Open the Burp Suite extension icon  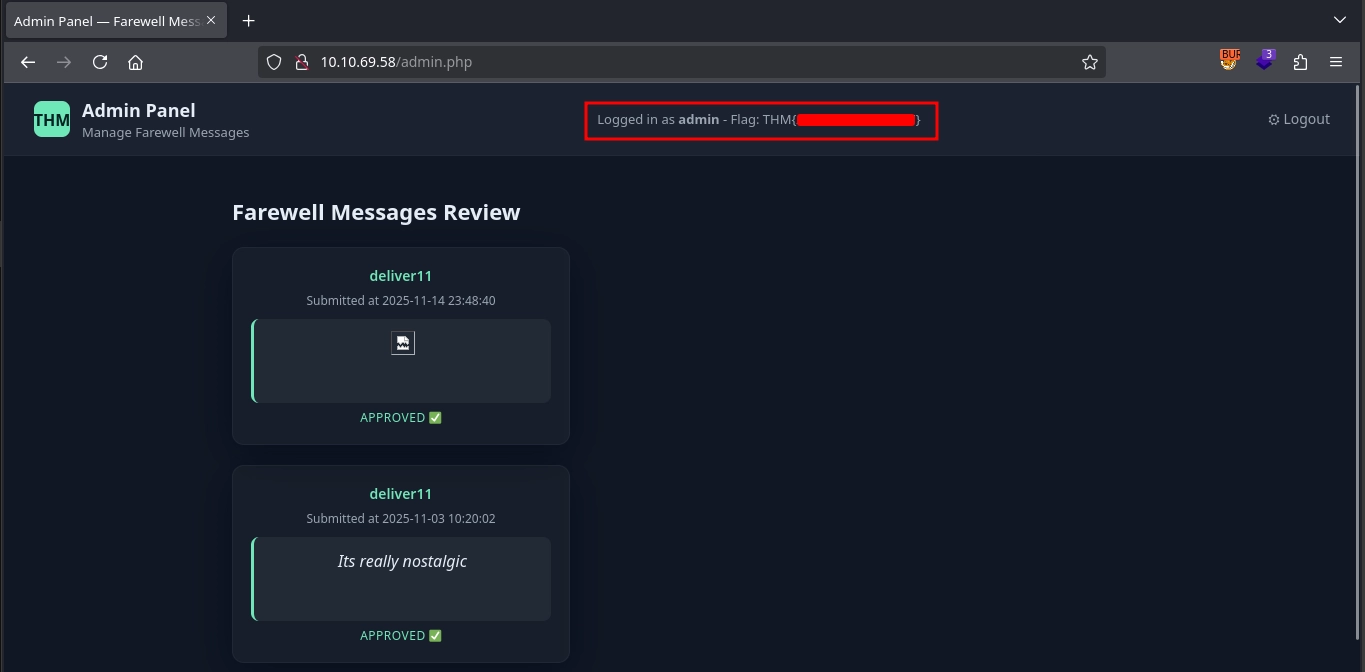(1229, 61)
